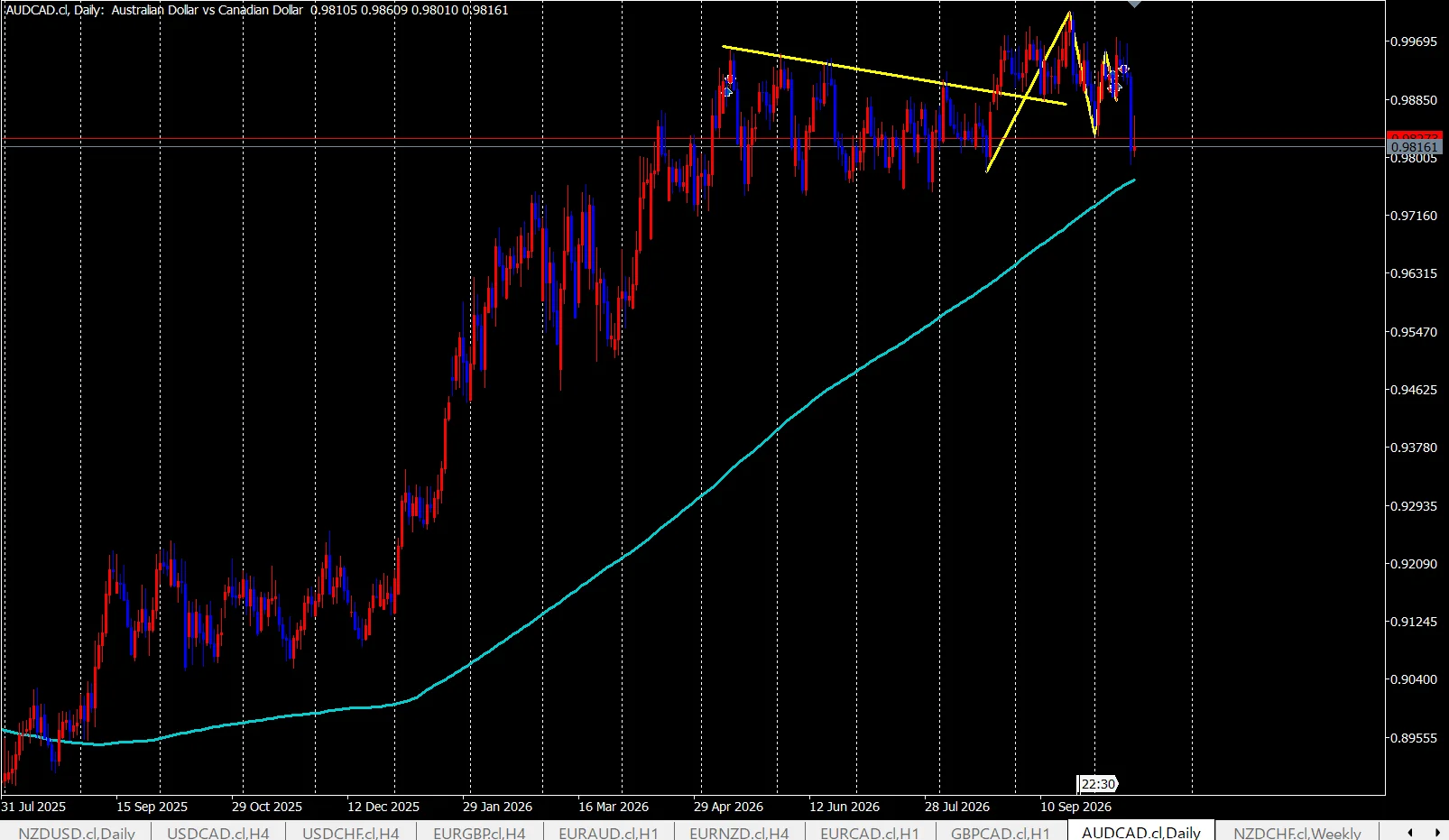1449x840 pixels.
Task: Click the 0.92935 price scale value
Action: point(1414,506)
